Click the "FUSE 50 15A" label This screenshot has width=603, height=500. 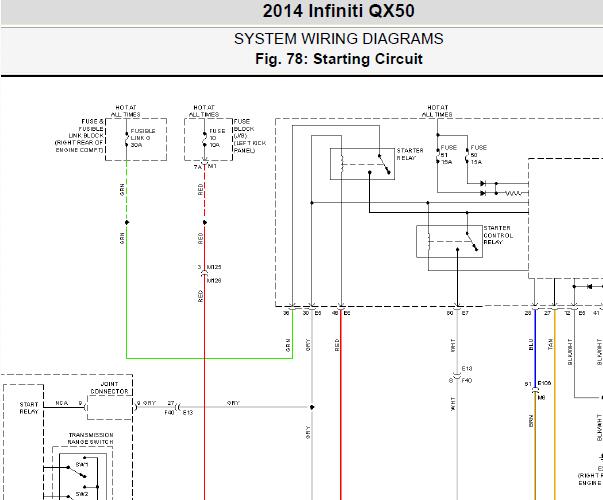[478, 155]
